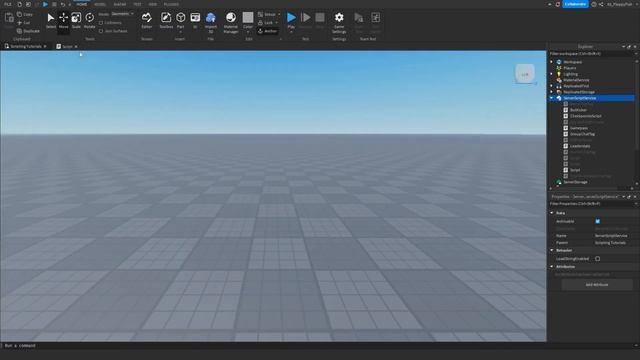Collapse the Behavior properties section

point(552,250)
